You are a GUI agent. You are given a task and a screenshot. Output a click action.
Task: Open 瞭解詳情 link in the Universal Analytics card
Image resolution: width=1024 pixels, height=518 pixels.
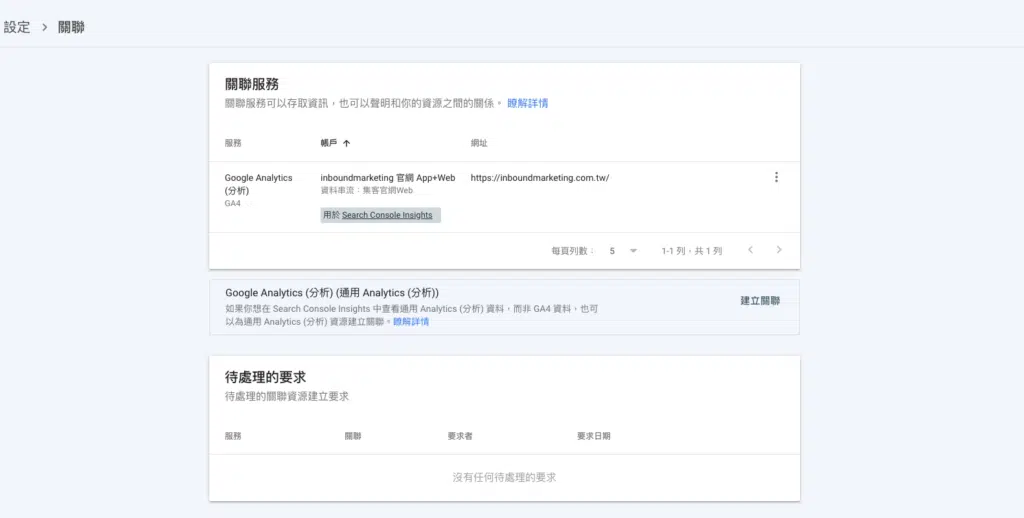click(x=411, y=321)
